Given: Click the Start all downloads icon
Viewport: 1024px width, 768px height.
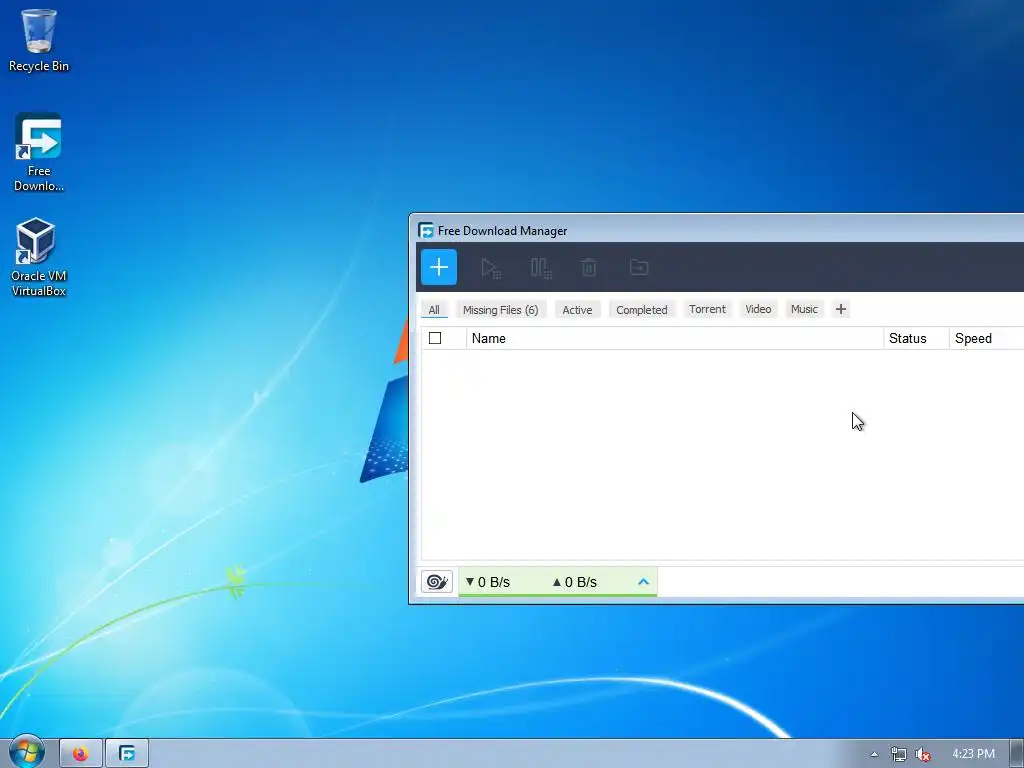Looking at the screenshot, I should point(490,268).
